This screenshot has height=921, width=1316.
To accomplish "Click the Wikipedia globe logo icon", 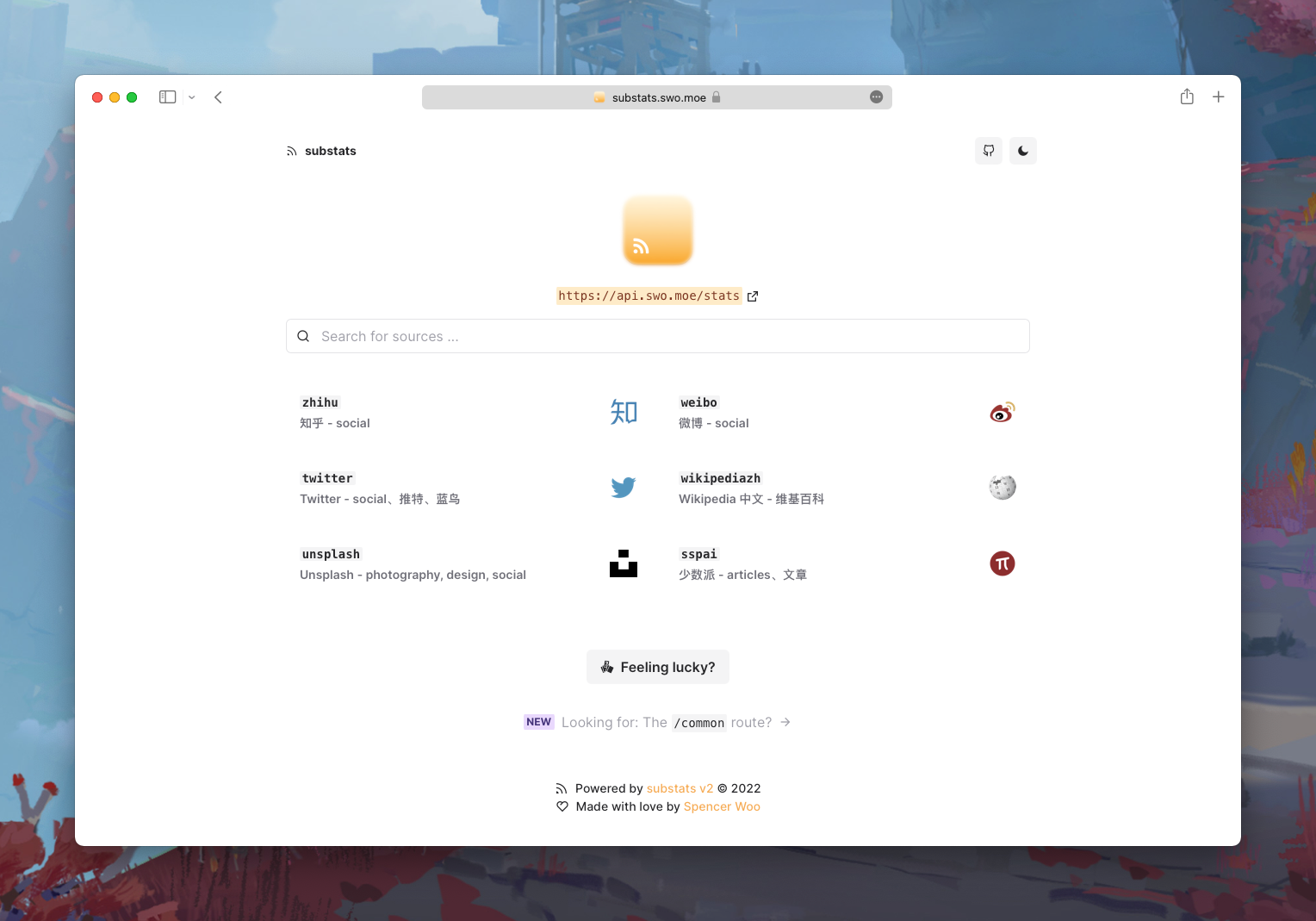I will (x=1003, y=488).
